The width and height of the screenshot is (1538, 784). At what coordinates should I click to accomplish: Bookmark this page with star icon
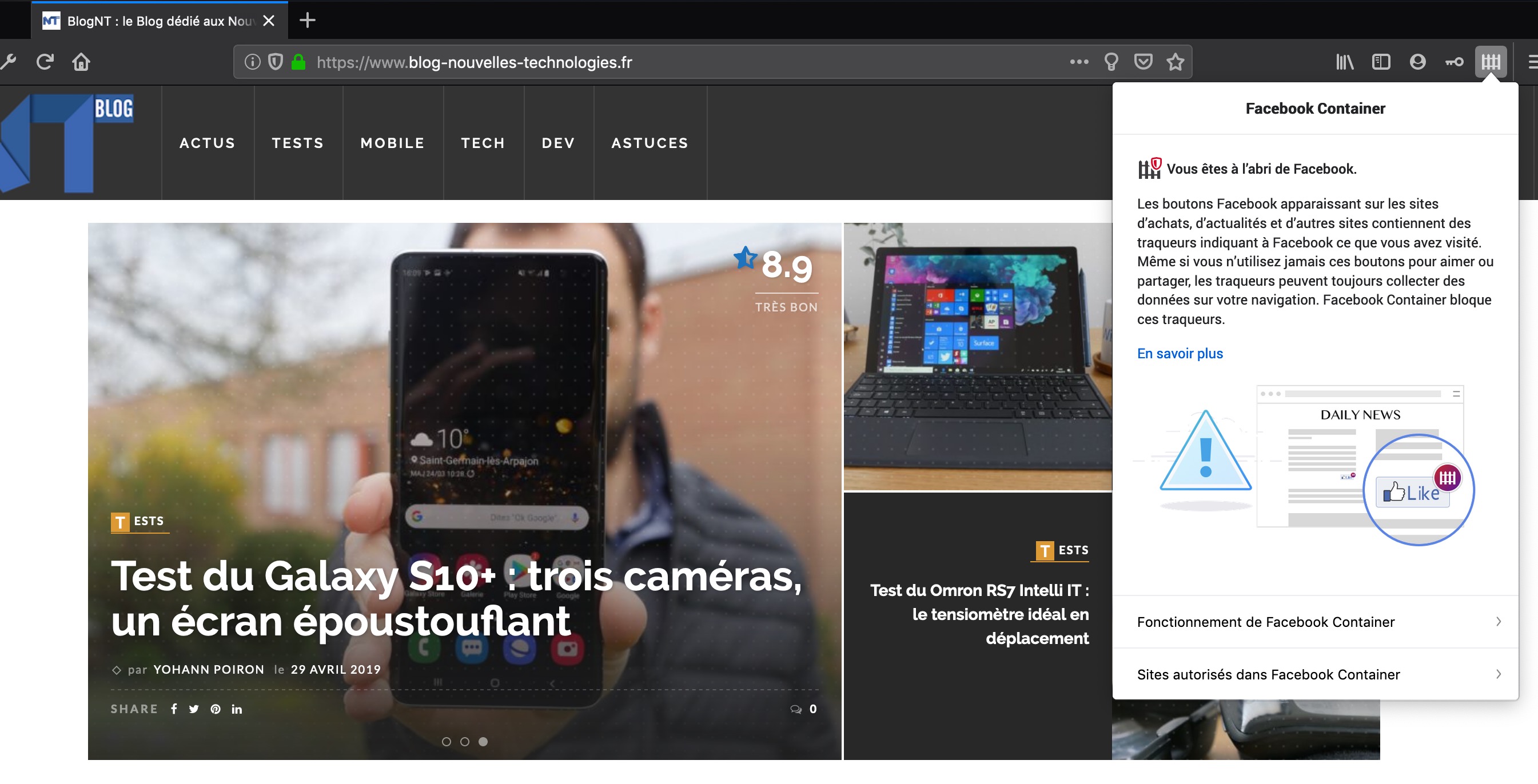(1175, 62)
